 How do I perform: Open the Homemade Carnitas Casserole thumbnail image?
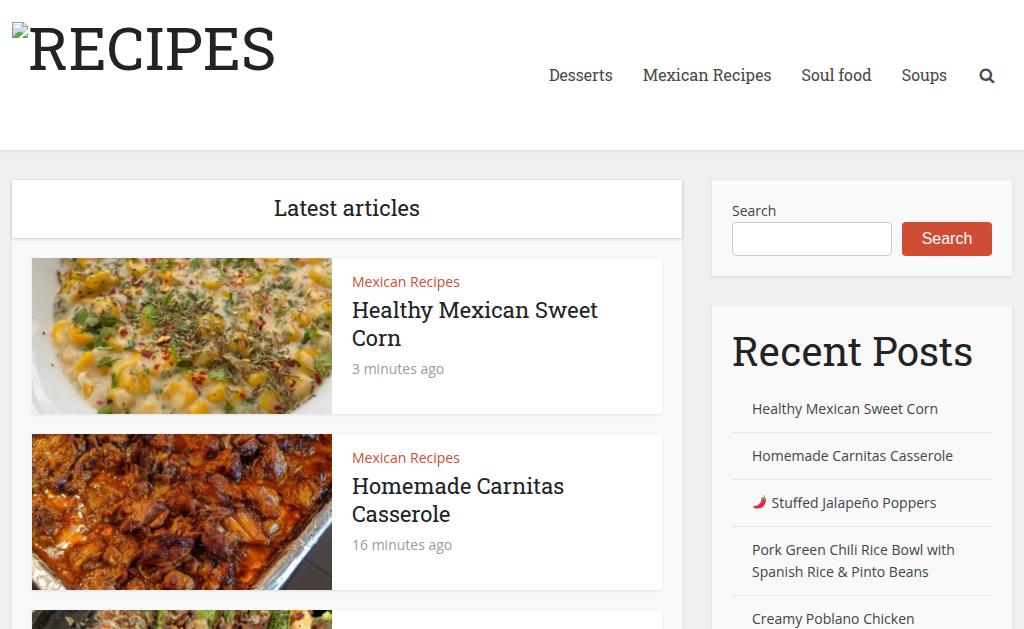[182, 511]
